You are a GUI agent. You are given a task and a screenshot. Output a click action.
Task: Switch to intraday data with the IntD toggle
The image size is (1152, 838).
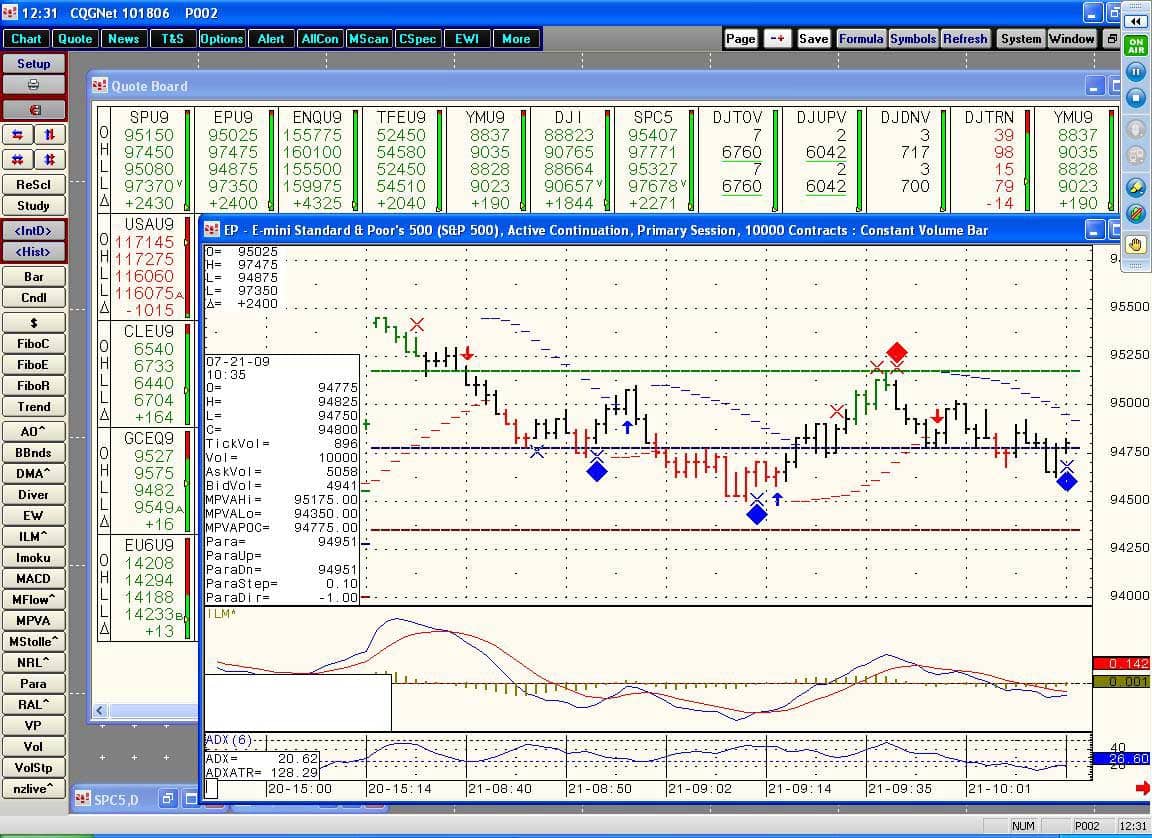[33, 230]
